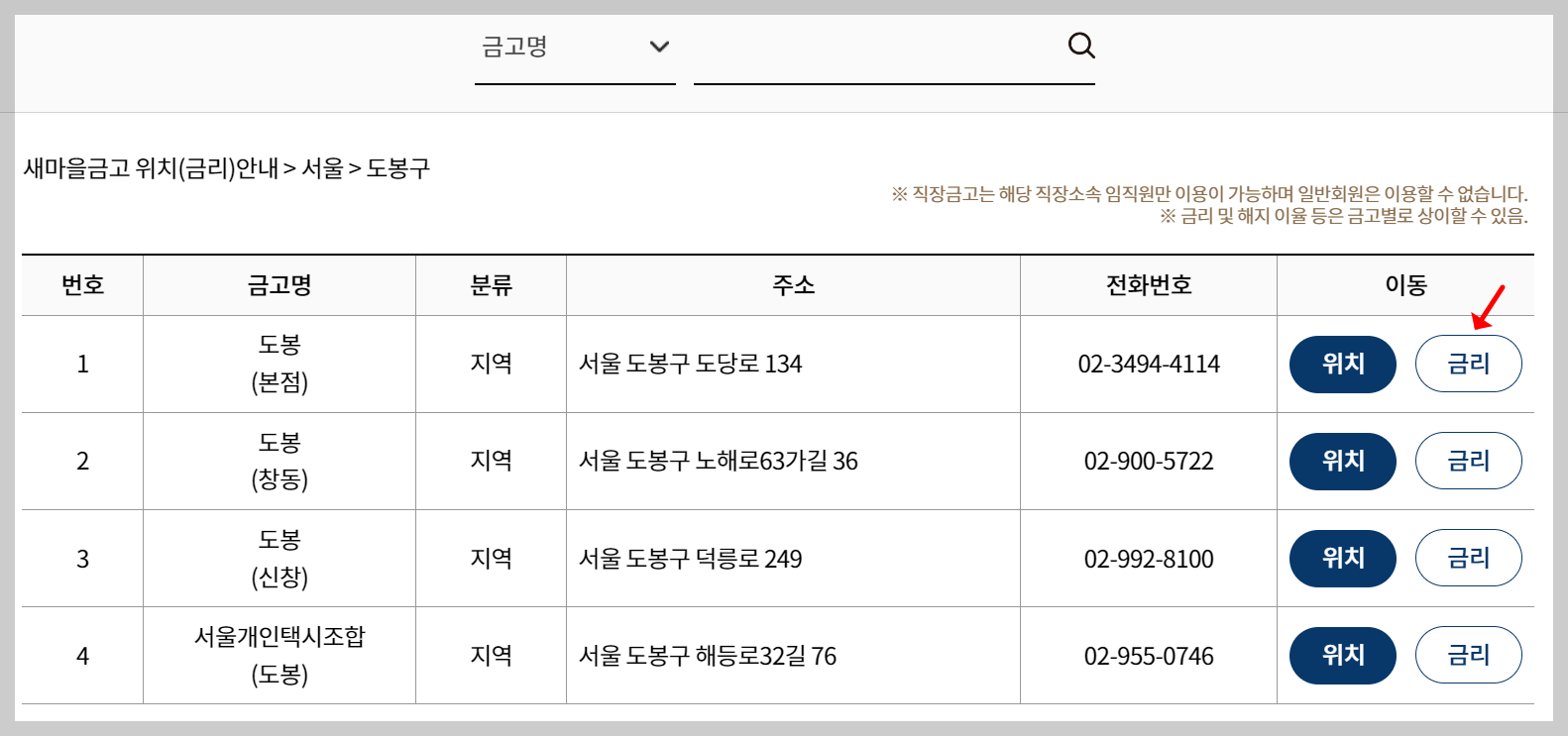The image size is (1568, 736).
Task: View 금리 rates for 도봉 (신창)
Action: pyautogui.click(x=1468, y=558)
